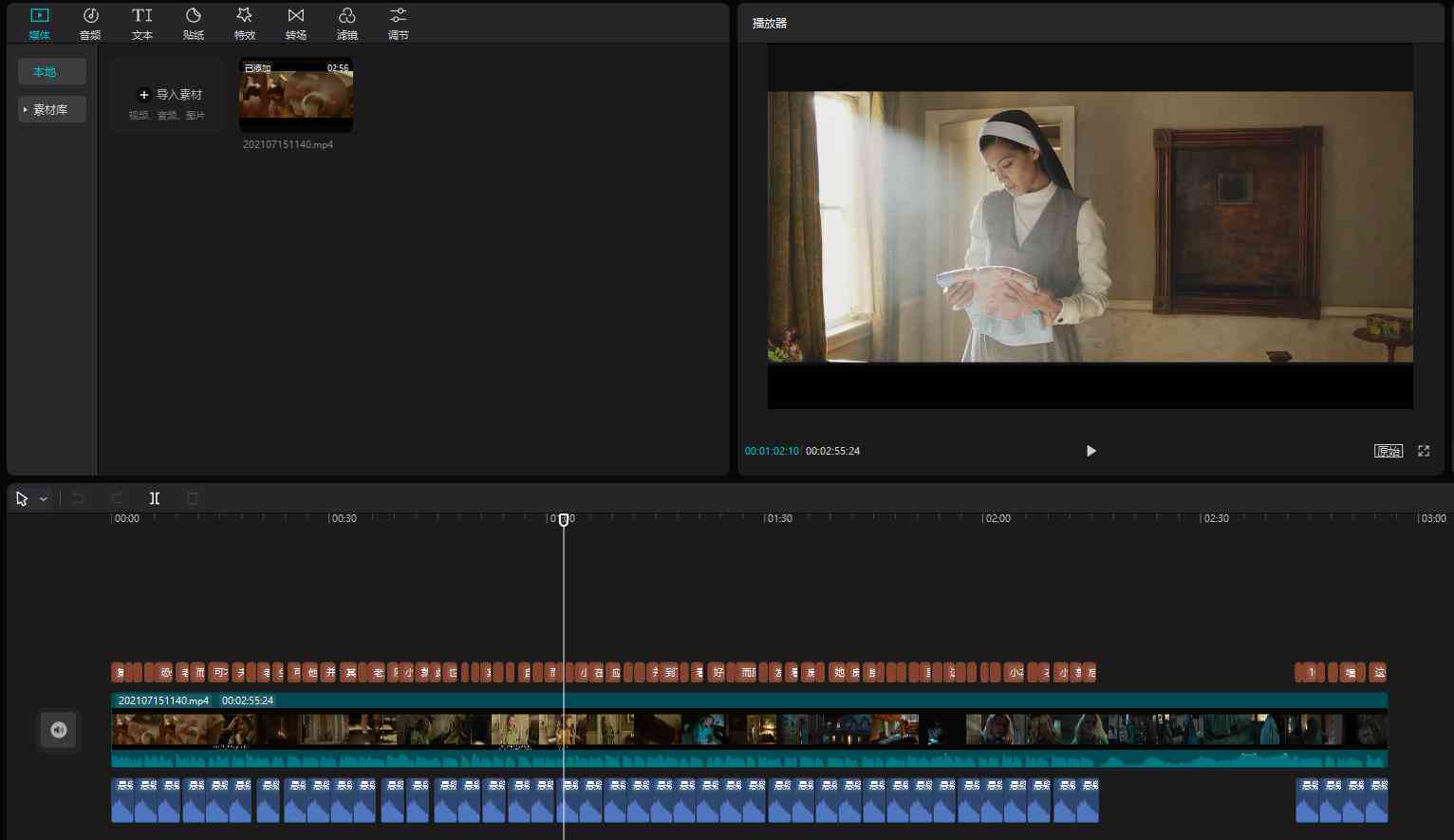Jump to the 01:30 ruler mark
The height and width of the screenshot is (840, 1454).
pyautogui.click(x=778, y=518)
